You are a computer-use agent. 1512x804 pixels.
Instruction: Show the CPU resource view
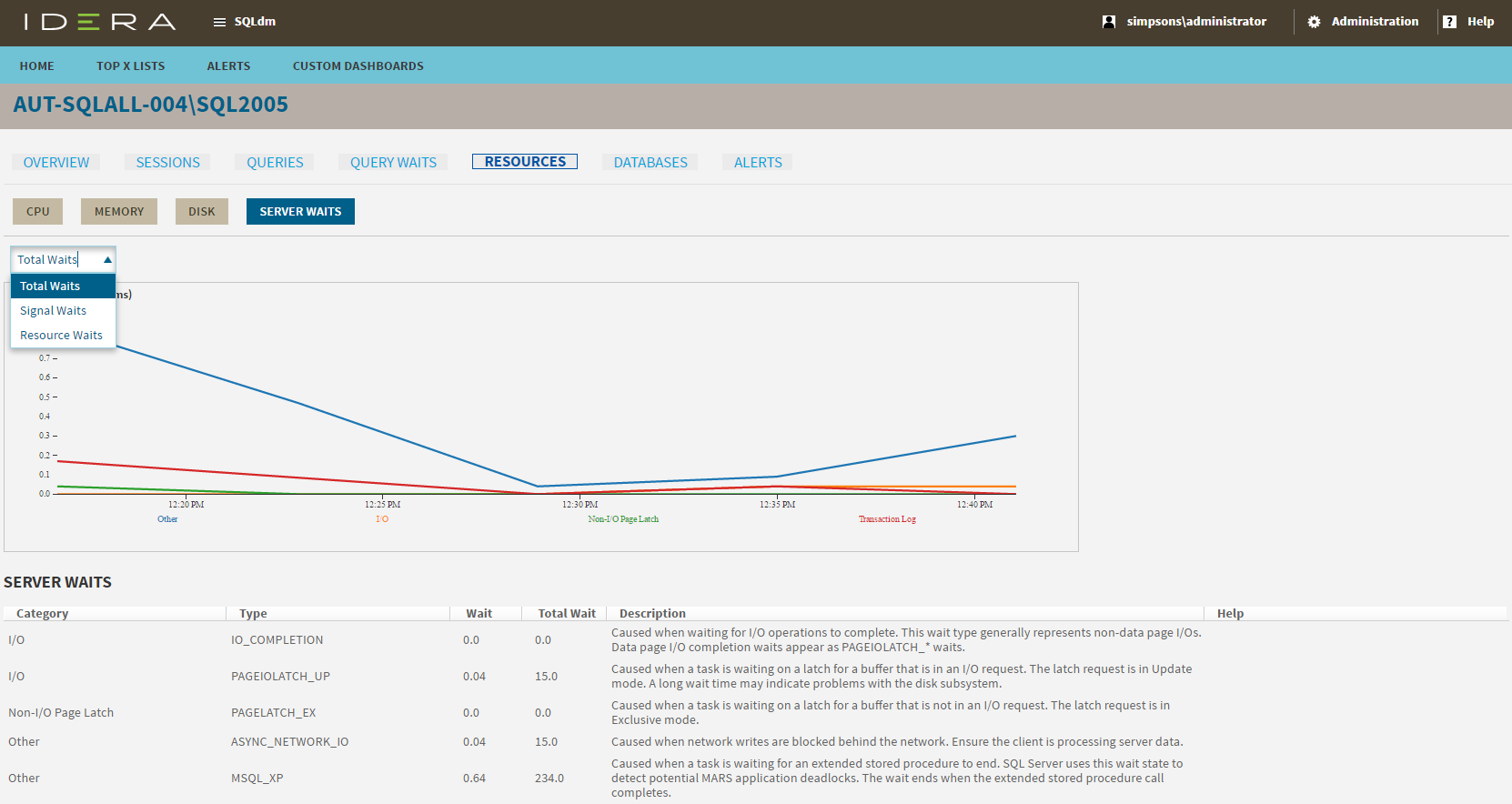tap(38, 212)
